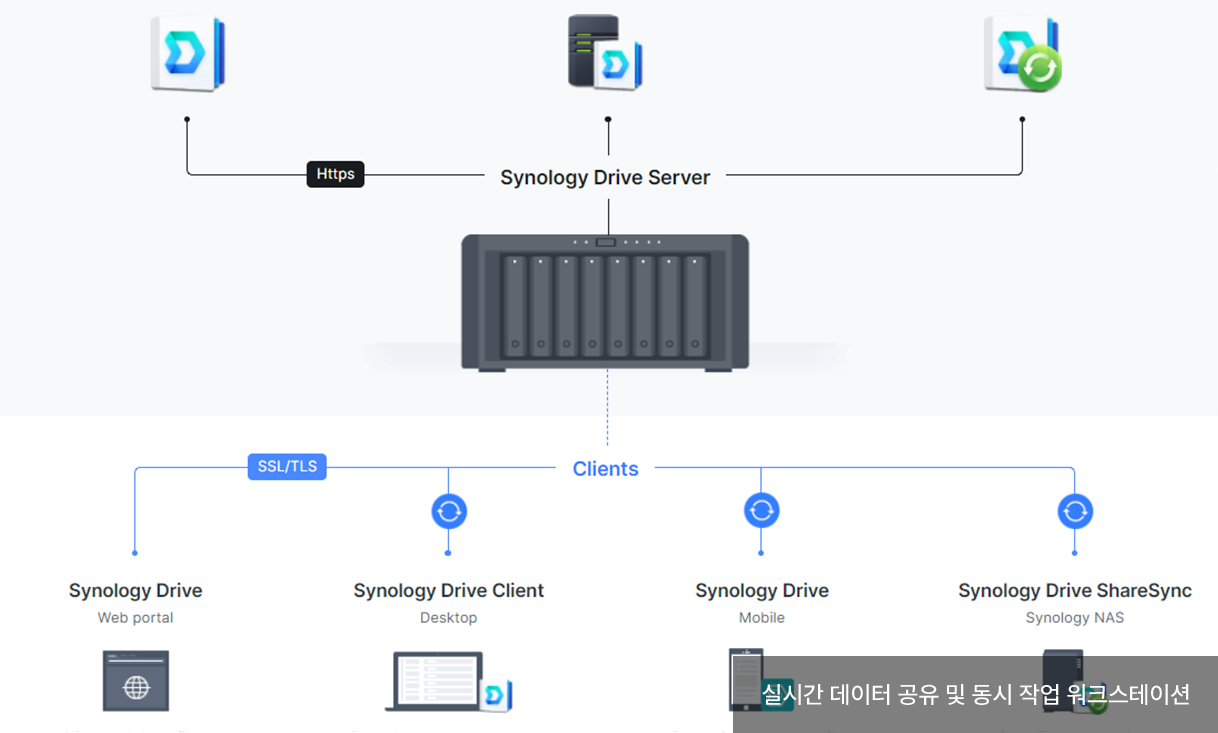Click Synology Drive title above Mobile
The height and width of the screenshot is (733, 1218).
(x=762, y=590)
